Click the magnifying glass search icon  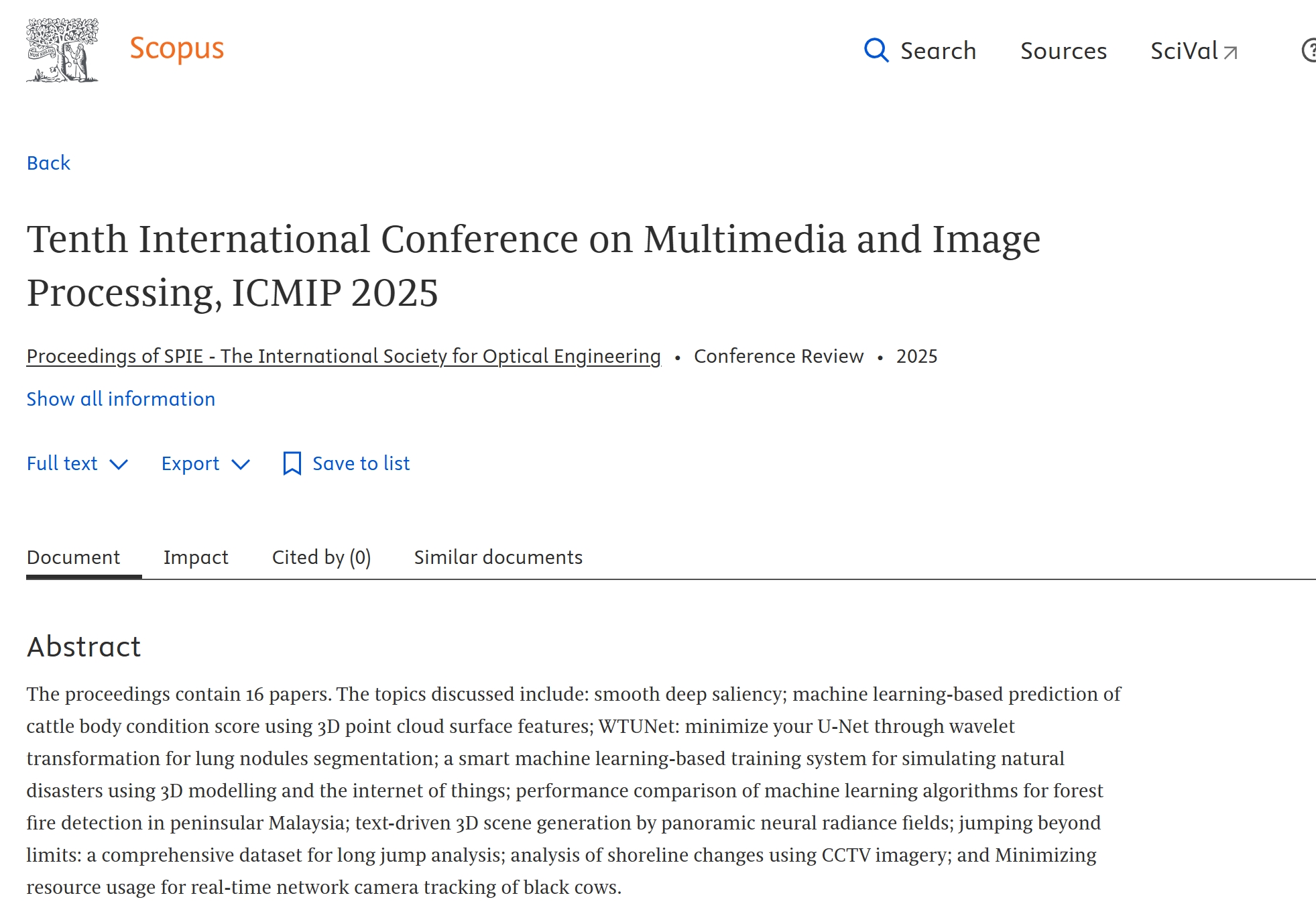click(x=876, y=50)
